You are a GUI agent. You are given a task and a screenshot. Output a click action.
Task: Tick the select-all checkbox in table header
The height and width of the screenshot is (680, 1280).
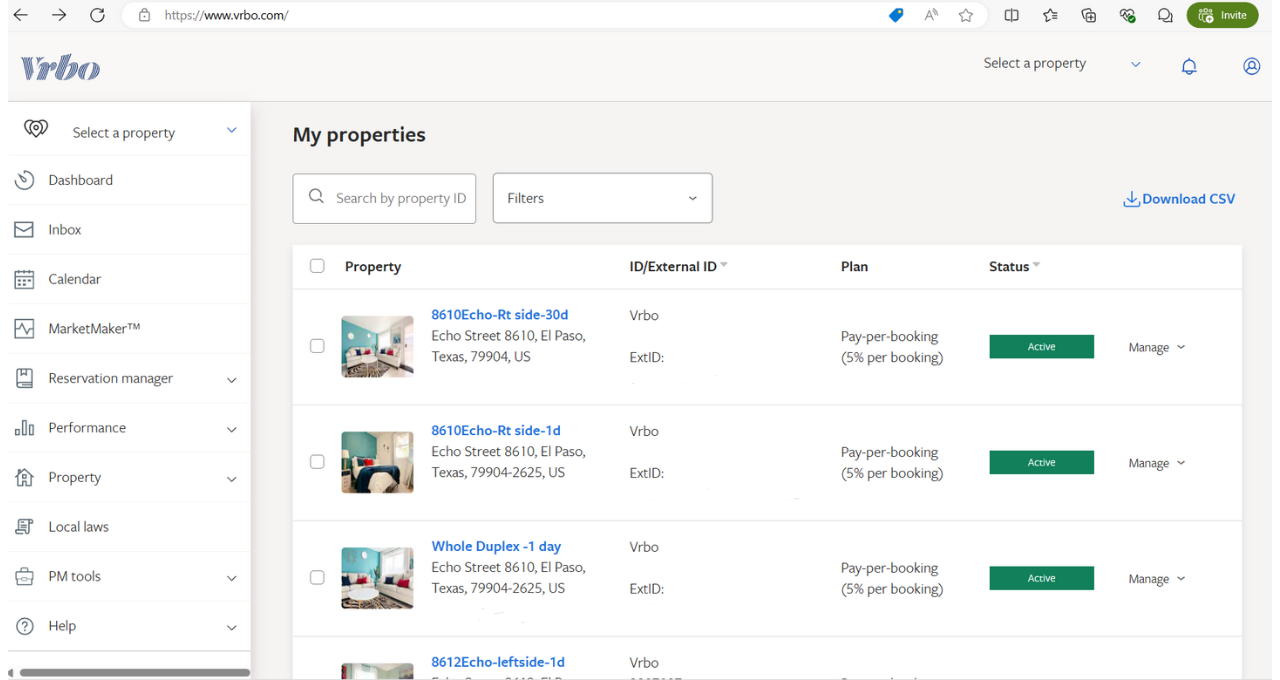click(x=317, y=266)
